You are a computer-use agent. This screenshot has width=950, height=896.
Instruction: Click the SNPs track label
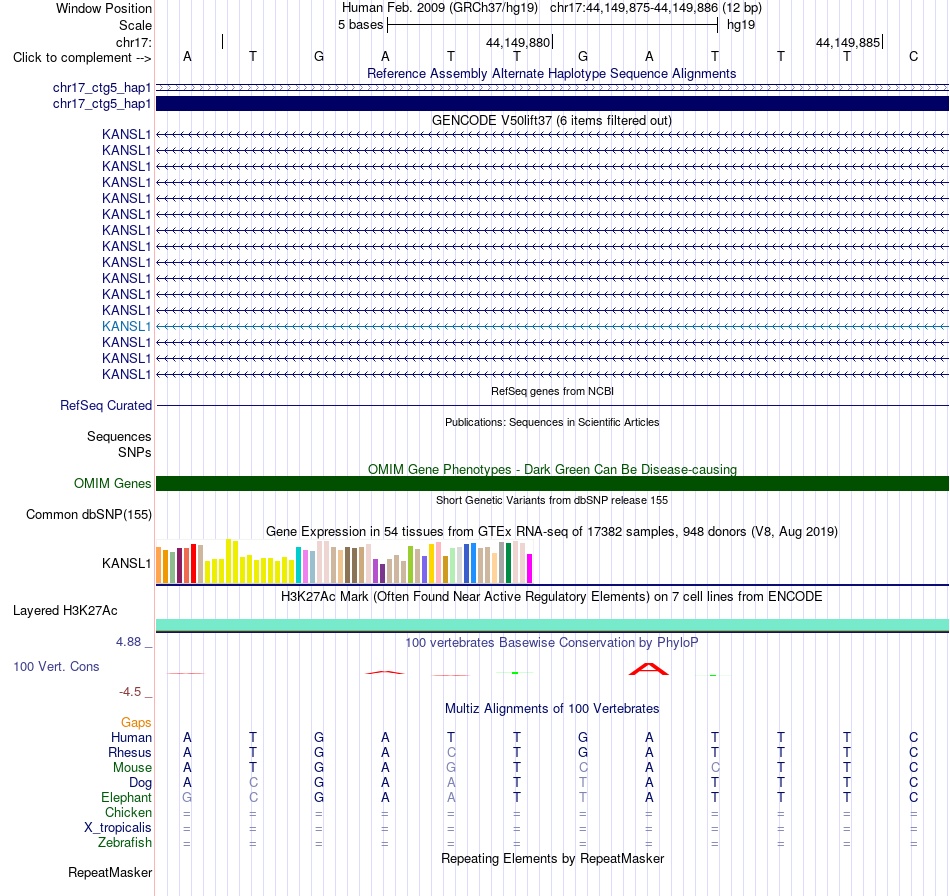click(135, 453)
